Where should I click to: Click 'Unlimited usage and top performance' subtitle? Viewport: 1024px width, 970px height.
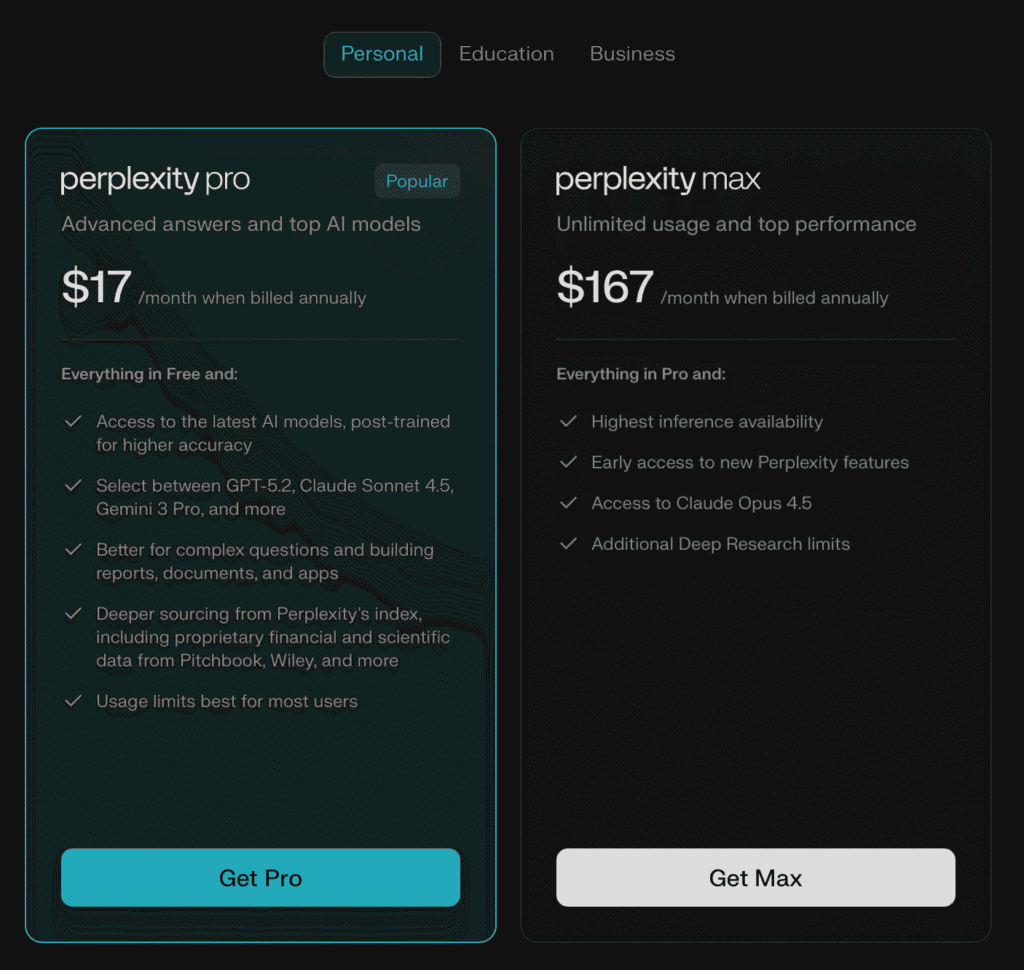pyautogui.click(x=736, y=224)
